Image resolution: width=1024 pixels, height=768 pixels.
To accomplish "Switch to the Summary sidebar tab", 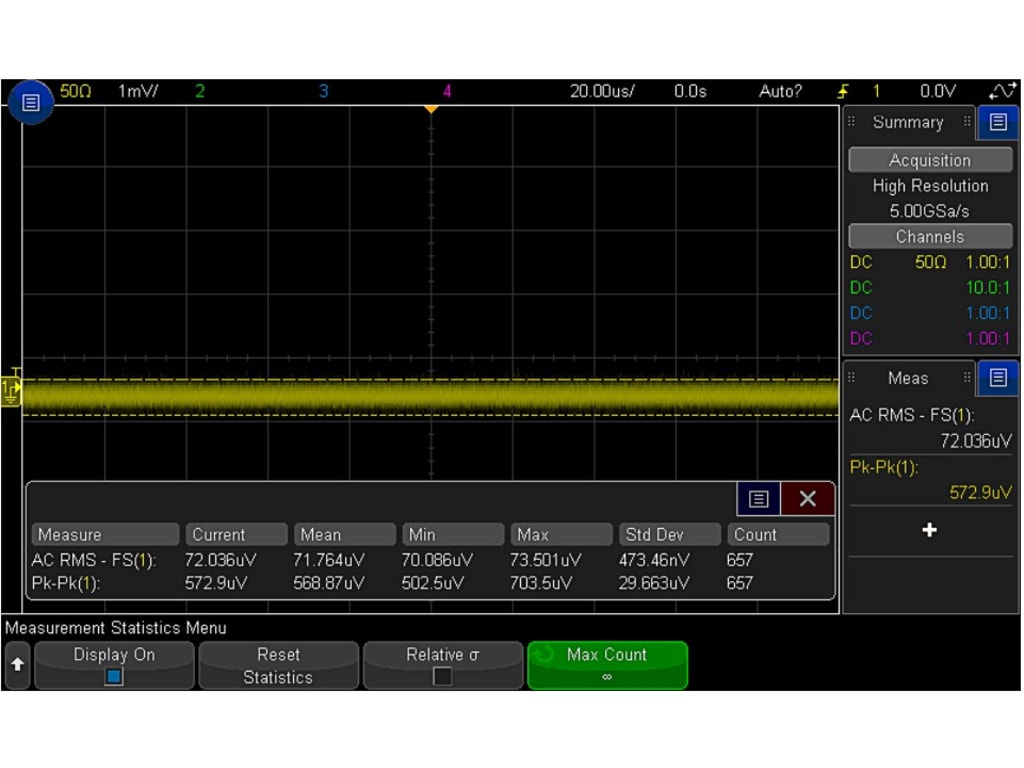I will click(x=908, y=122).
